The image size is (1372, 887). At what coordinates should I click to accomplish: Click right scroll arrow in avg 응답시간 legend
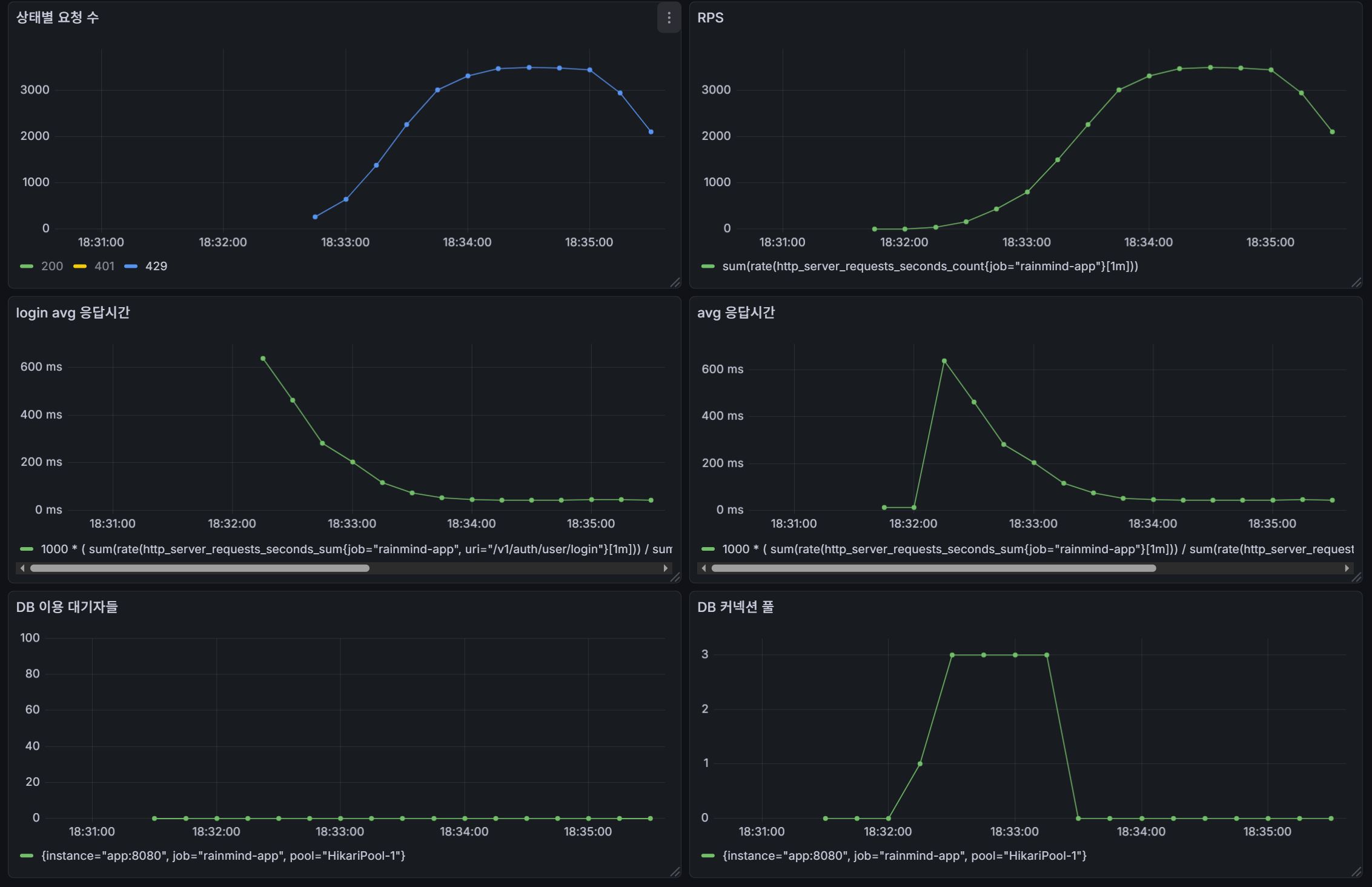(1347, 568)
